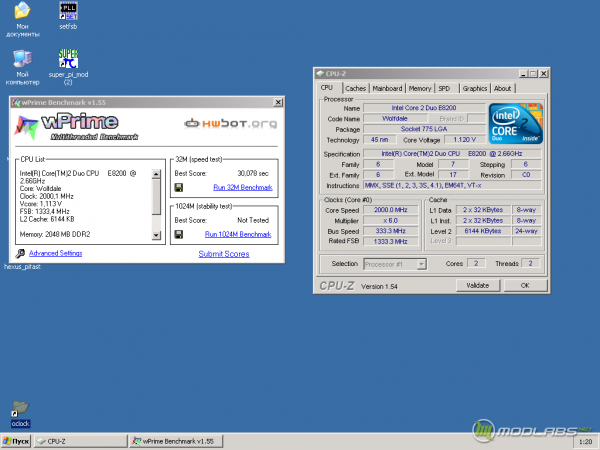Click the Multiplier value 'x 6.0'
This screenshot has width=600, height=450.
391,221
